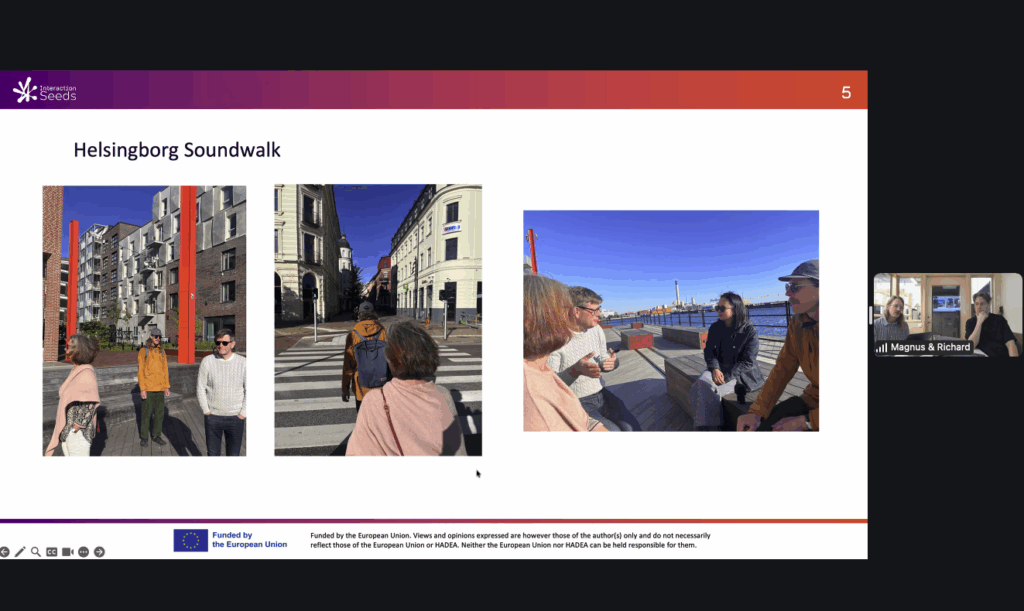Click the Interaction Seeds logo
This screenshot has height=611, width=1024.
coord(44,91)
